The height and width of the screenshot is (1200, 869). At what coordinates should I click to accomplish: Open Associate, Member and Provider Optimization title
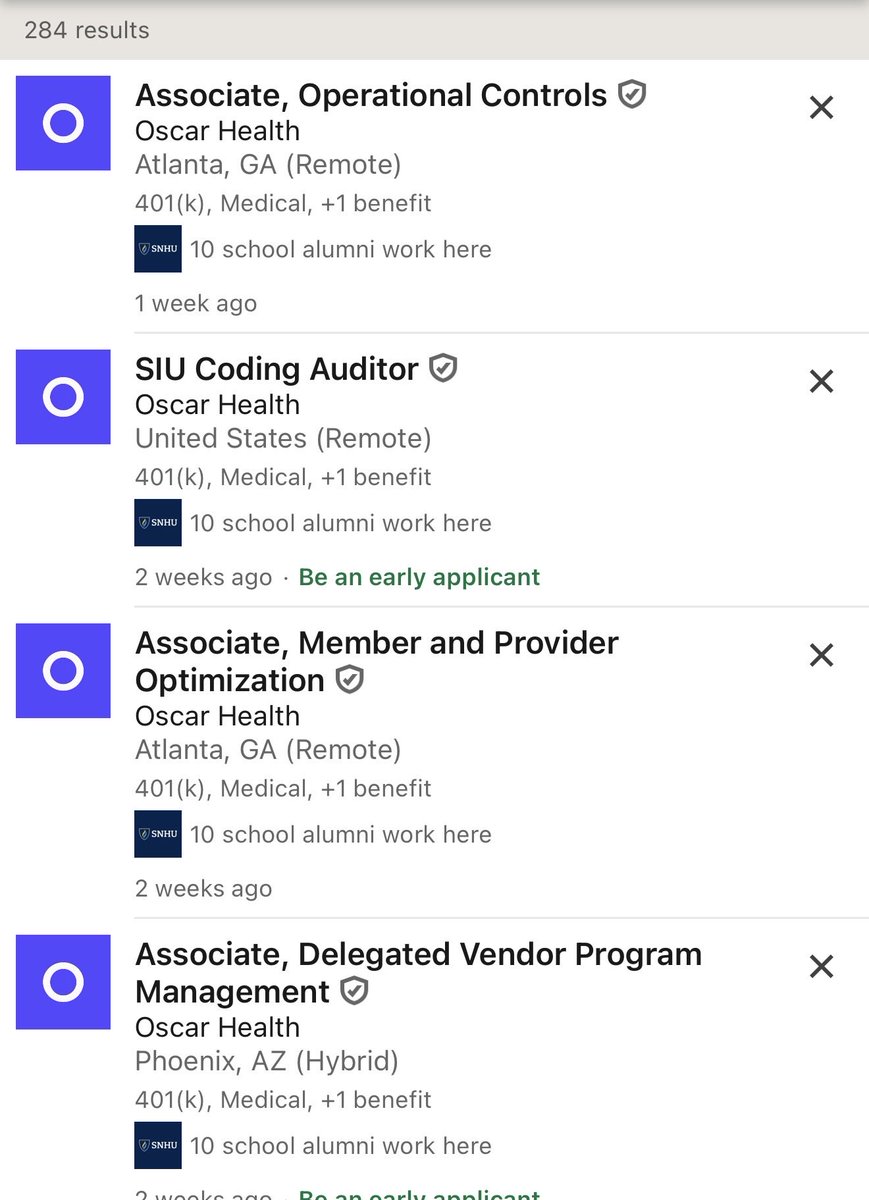pyautogui.click(x=377, y=661)
